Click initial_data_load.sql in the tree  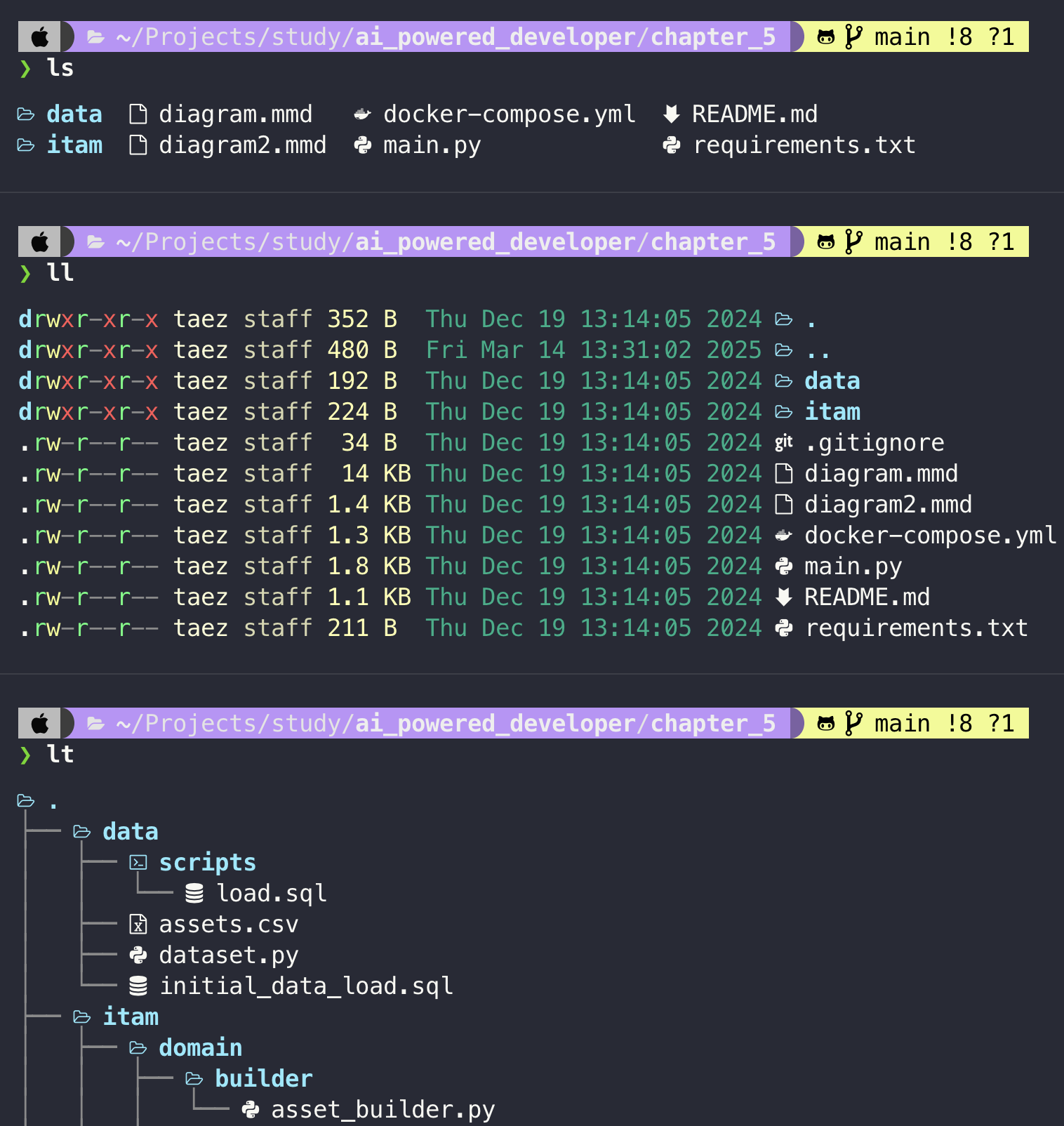[307, 986]
